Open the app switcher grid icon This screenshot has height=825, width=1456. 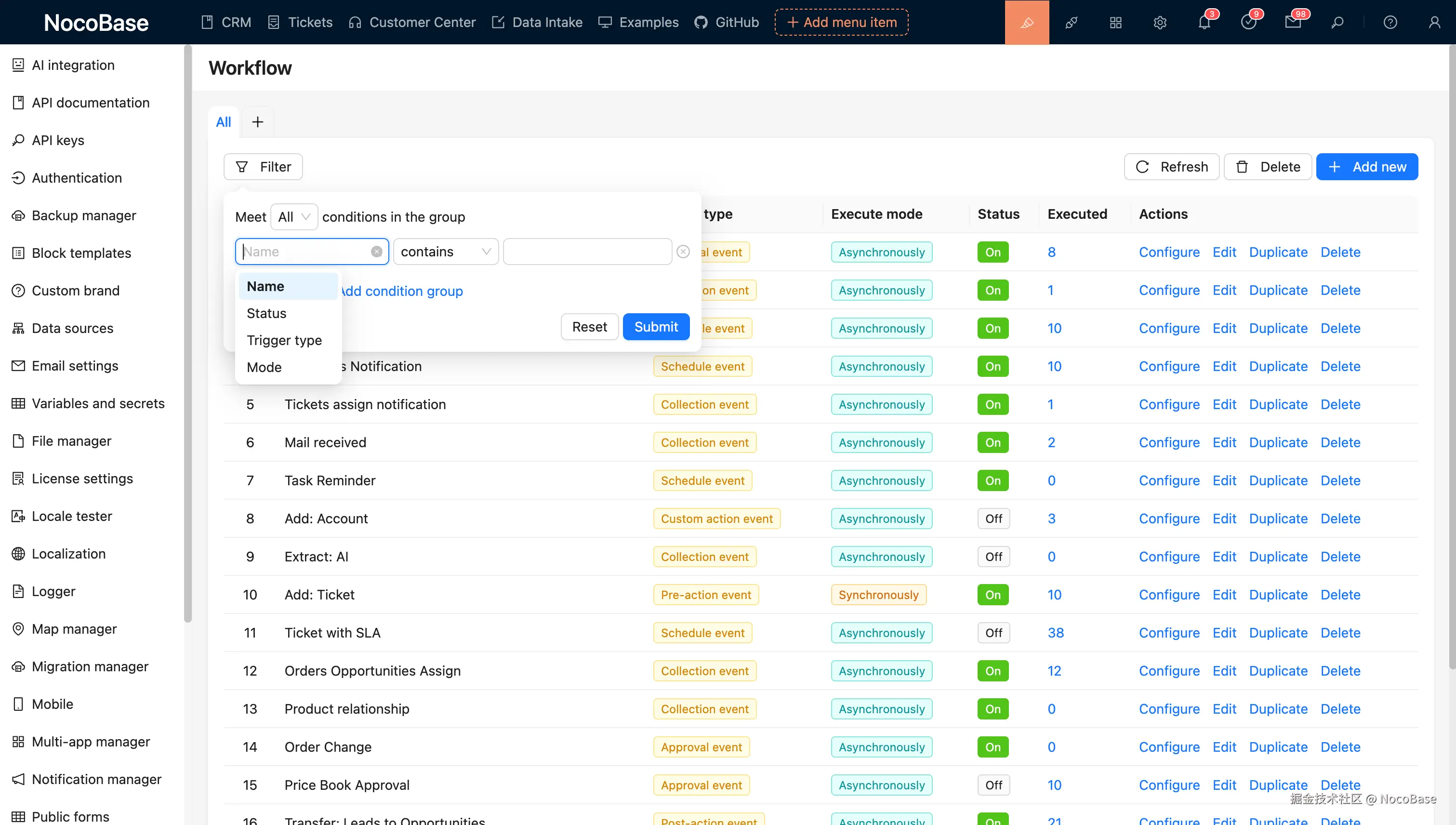tap(1115, 22)
